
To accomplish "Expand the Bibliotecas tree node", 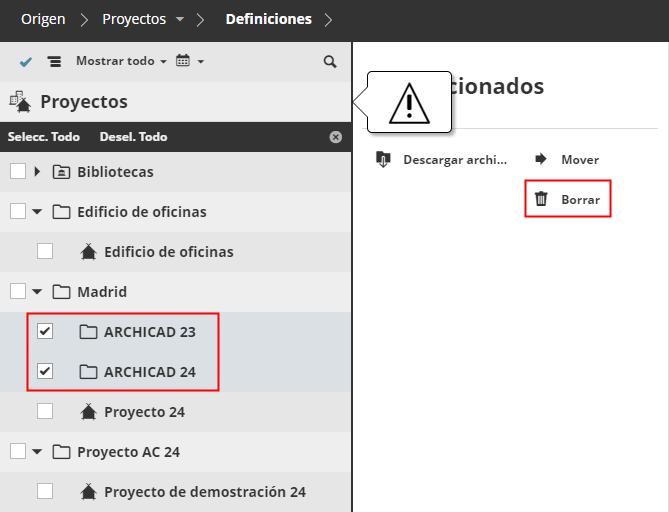I will [x=37, y=172].
